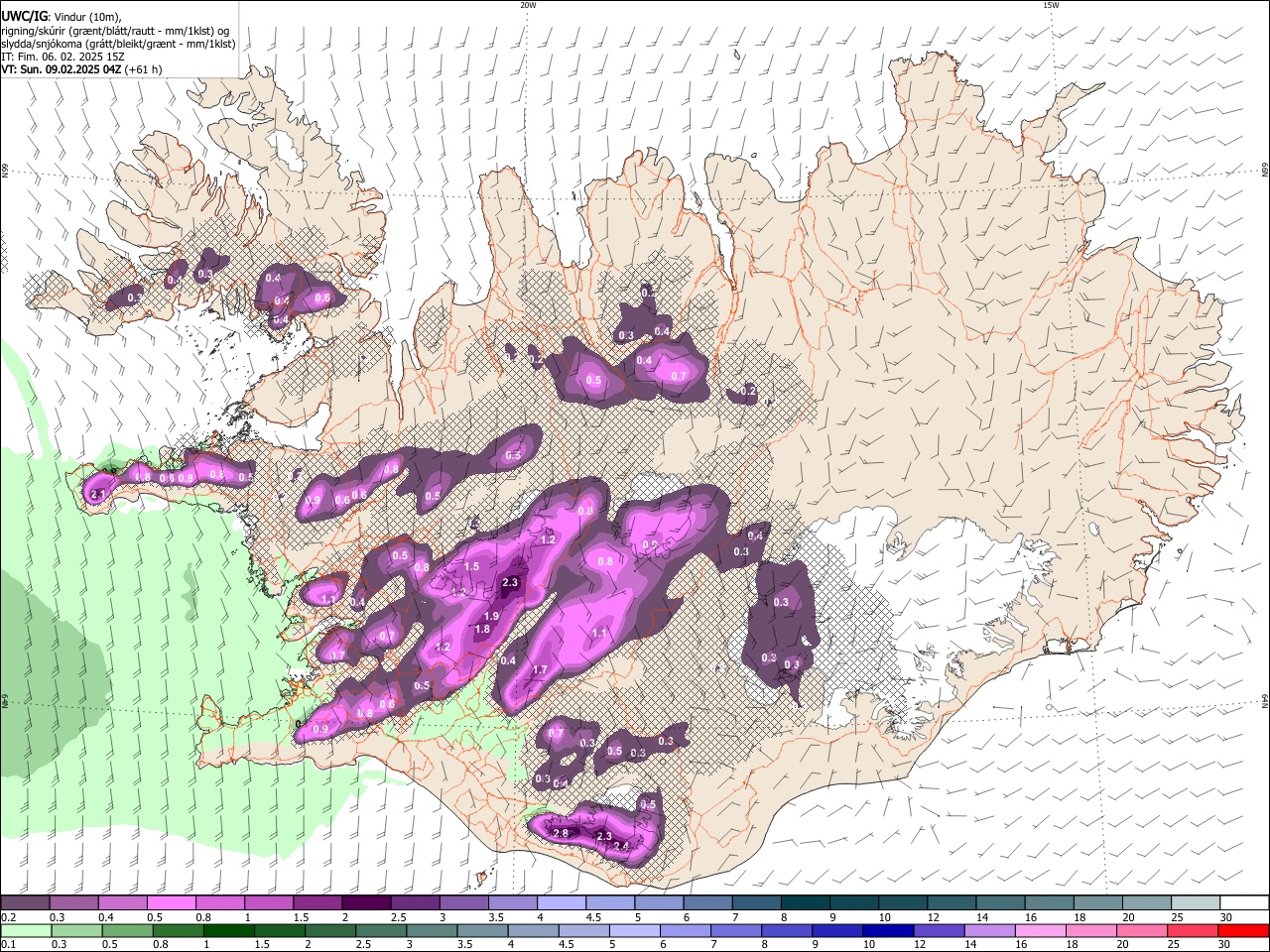Viewport: 1270px width, 952px height.
Task: Pick the snow legend swatch starting at 1
Action: tap(268, 903)
